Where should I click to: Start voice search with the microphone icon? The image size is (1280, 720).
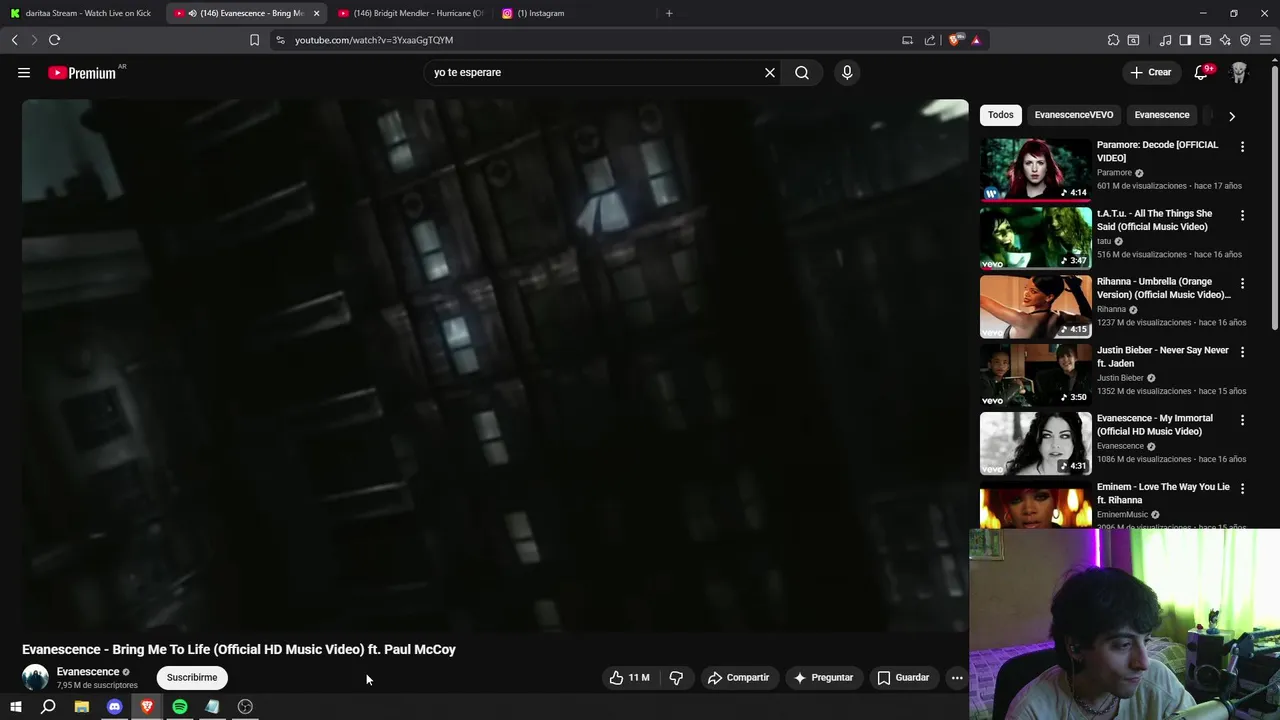click(x=847, y=72)
